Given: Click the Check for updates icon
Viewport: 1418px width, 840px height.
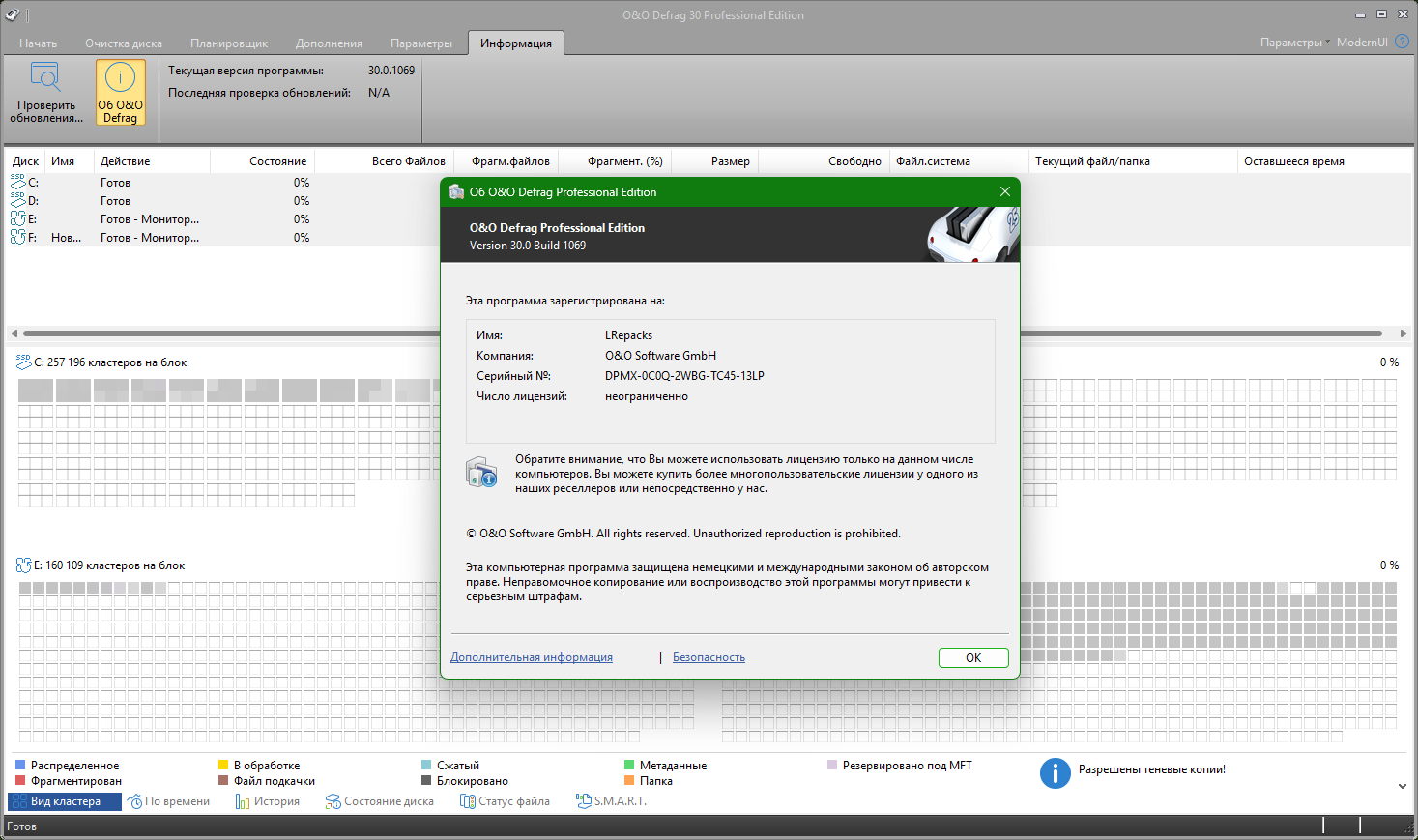Looking at the screenshot, I should coord(45,78).
